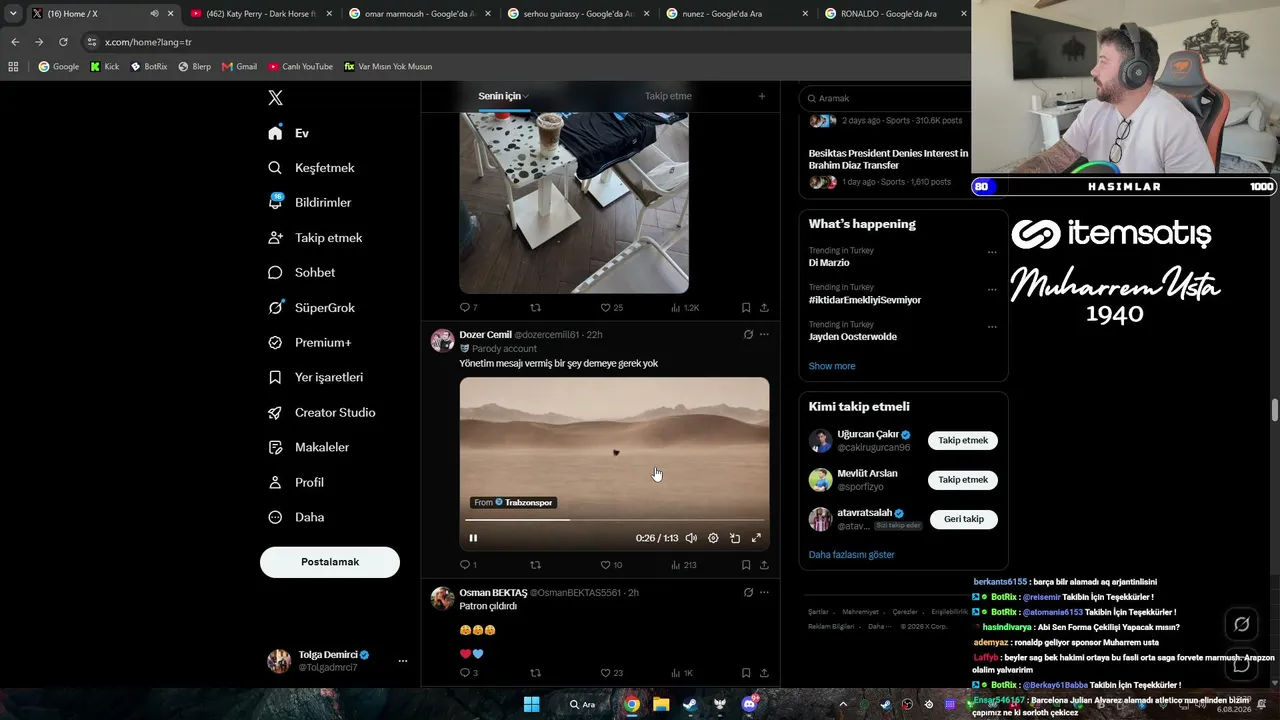
Task: Reply to Osman BEKTAŞ's post
Action: (x=464, y=673)
